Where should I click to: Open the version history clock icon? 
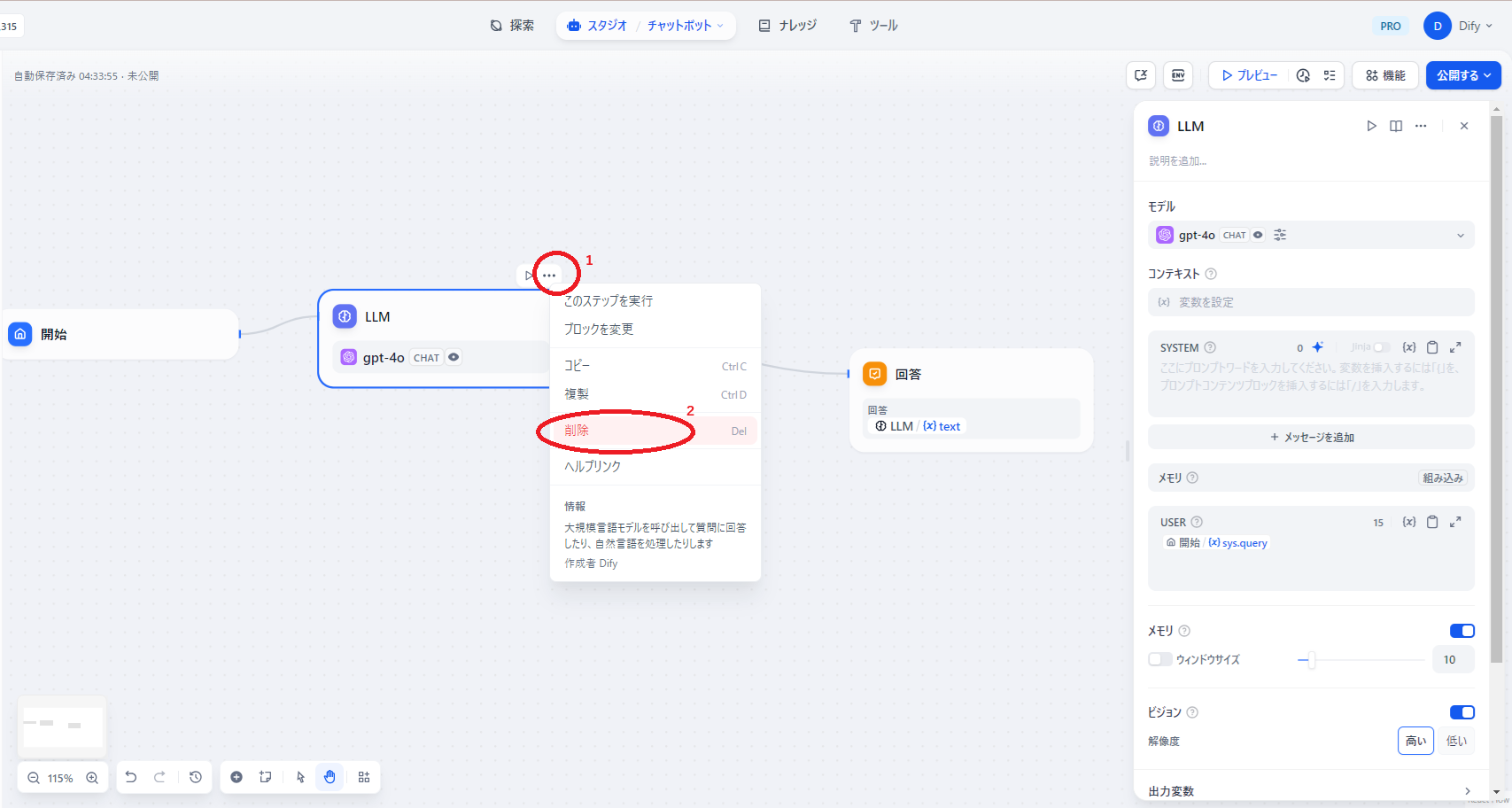pos(196,777)
